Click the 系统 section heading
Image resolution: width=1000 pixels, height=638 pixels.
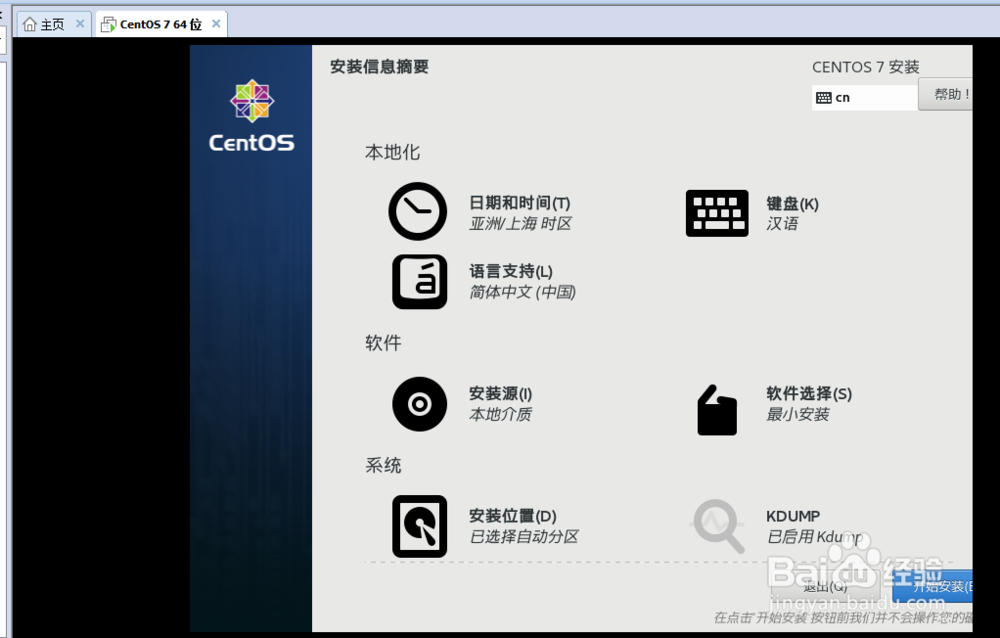(x=383, y=465)
